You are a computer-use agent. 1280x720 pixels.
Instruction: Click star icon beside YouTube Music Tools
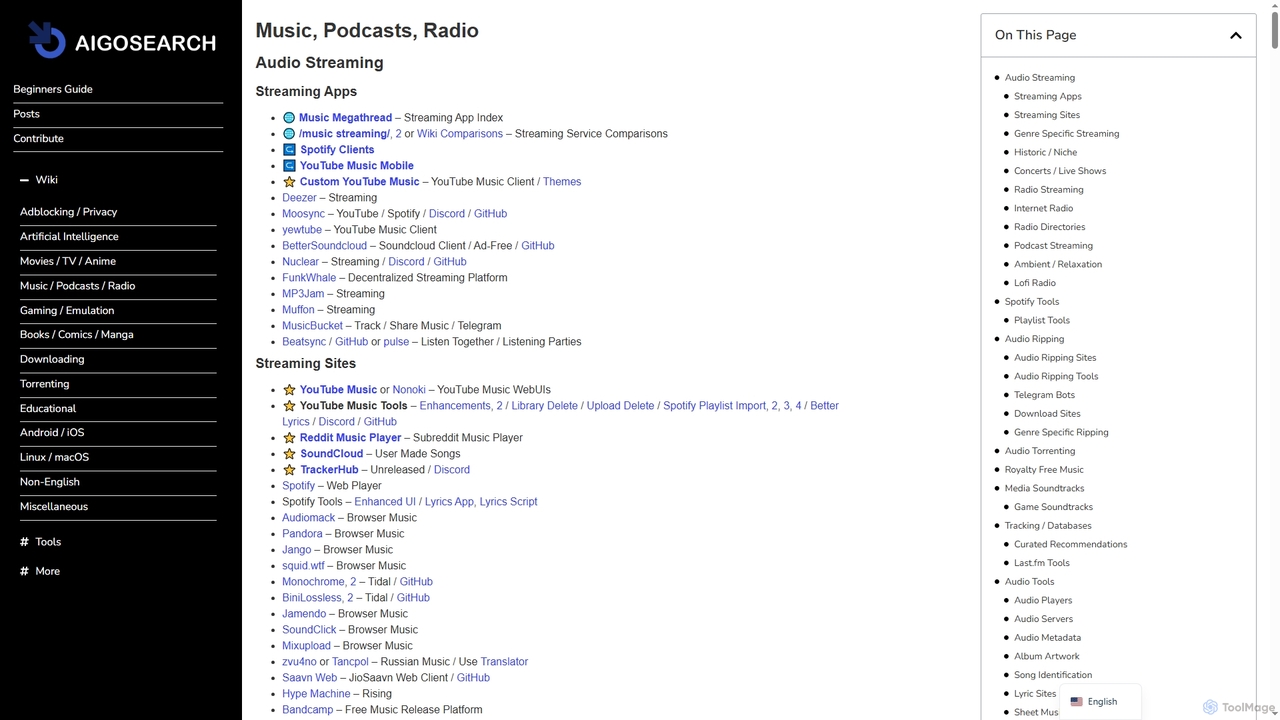(289, 406)
